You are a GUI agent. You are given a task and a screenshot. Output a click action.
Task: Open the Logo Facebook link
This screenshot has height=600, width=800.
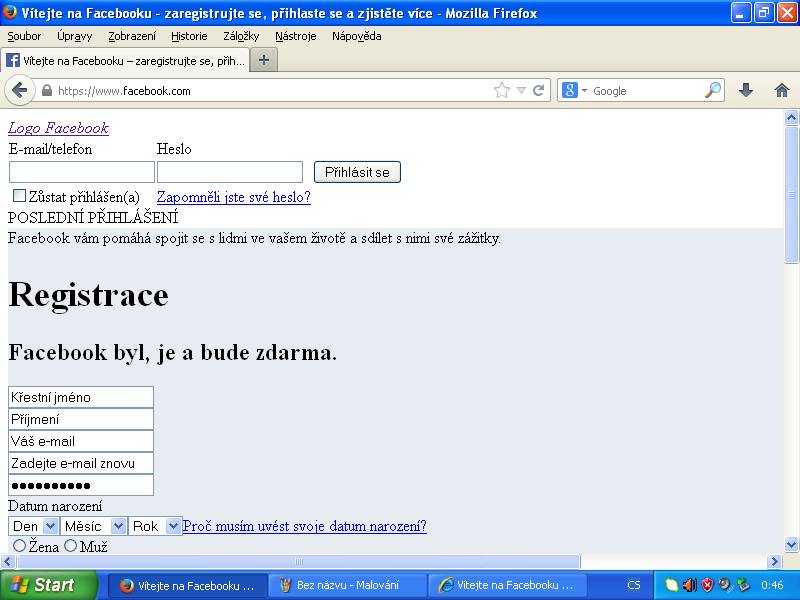click(x=58, y=128)
